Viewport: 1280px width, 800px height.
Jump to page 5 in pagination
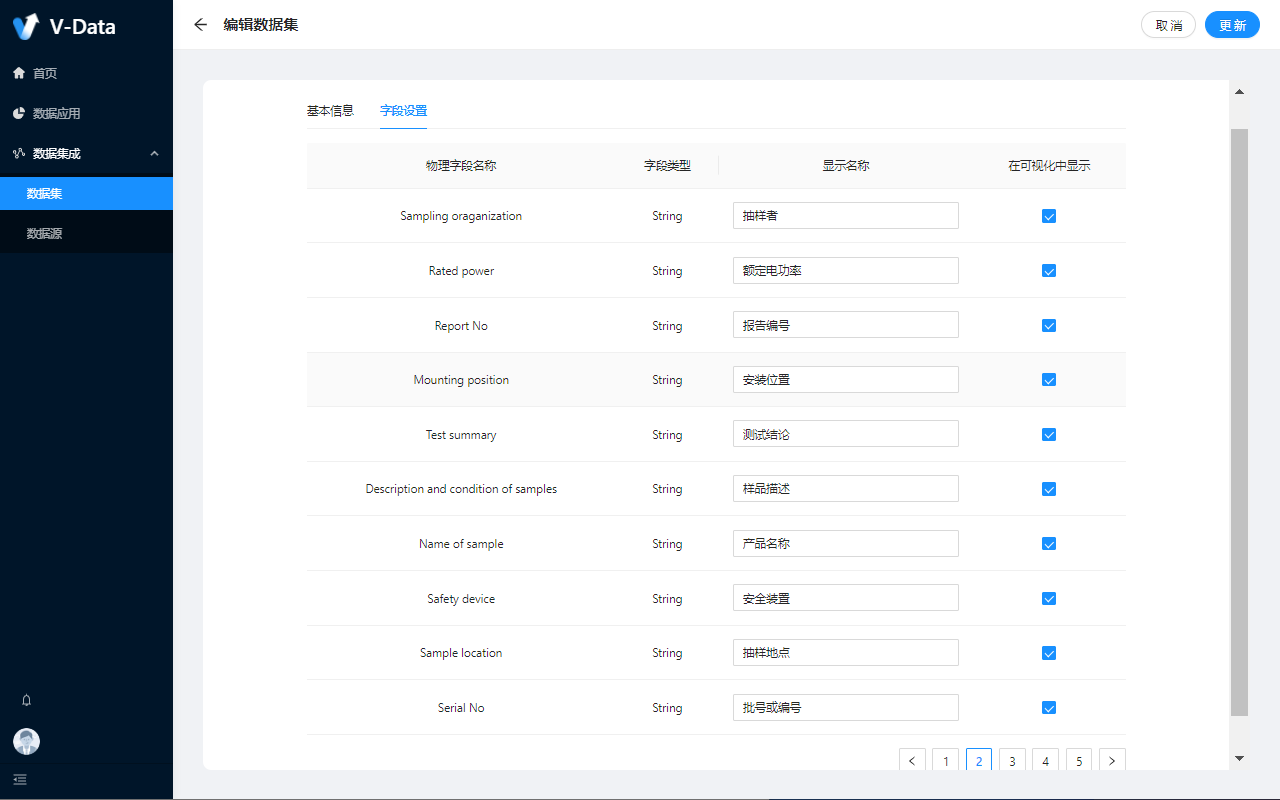[x=1078, y=761]
